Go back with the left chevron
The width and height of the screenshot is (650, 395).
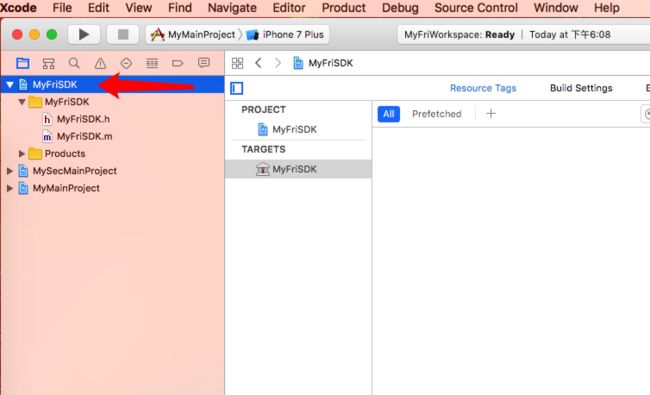click(x=258, y=63)
